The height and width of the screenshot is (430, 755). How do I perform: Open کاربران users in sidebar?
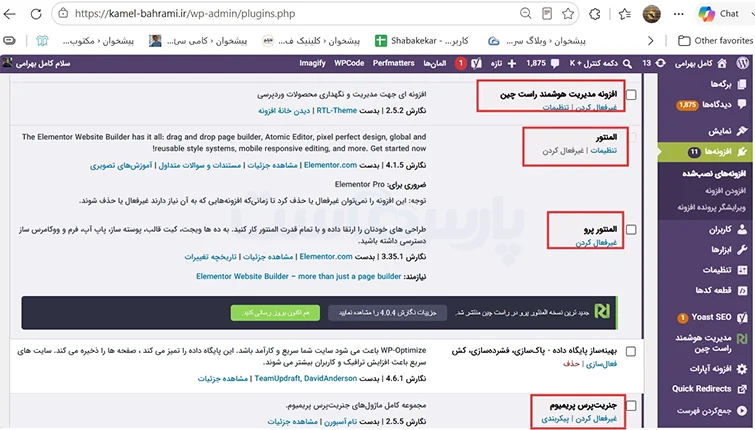point(727,230)
